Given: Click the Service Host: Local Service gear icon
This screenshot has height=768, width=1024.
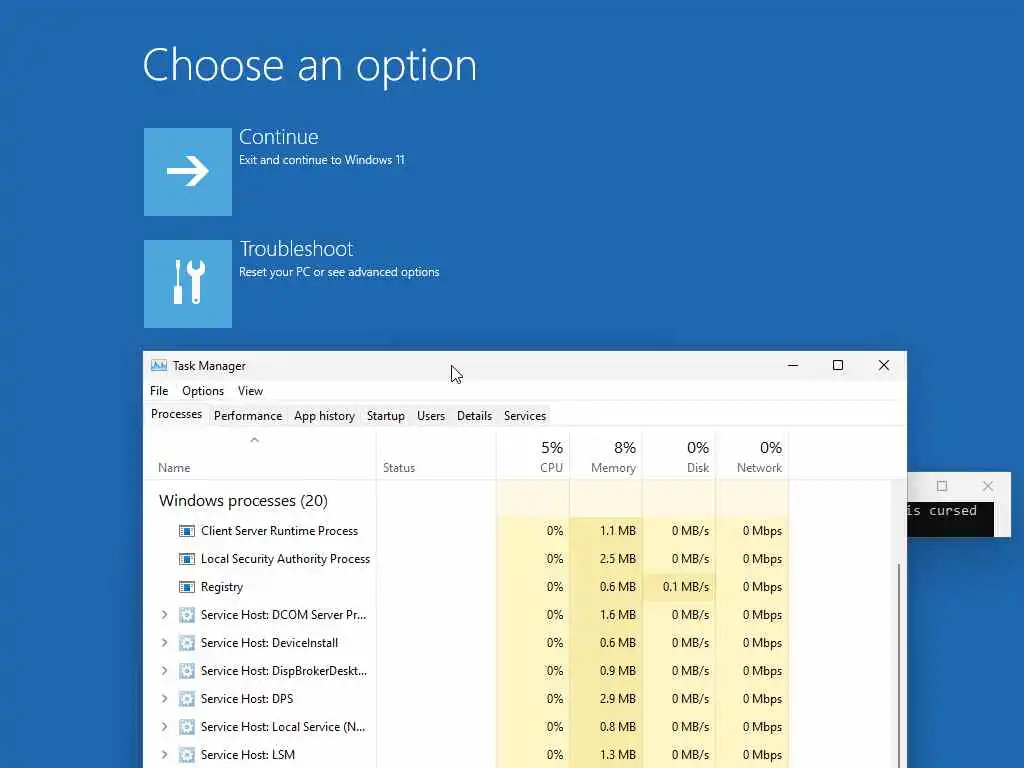Looking at the screenshot, I should tap(187, 727).
